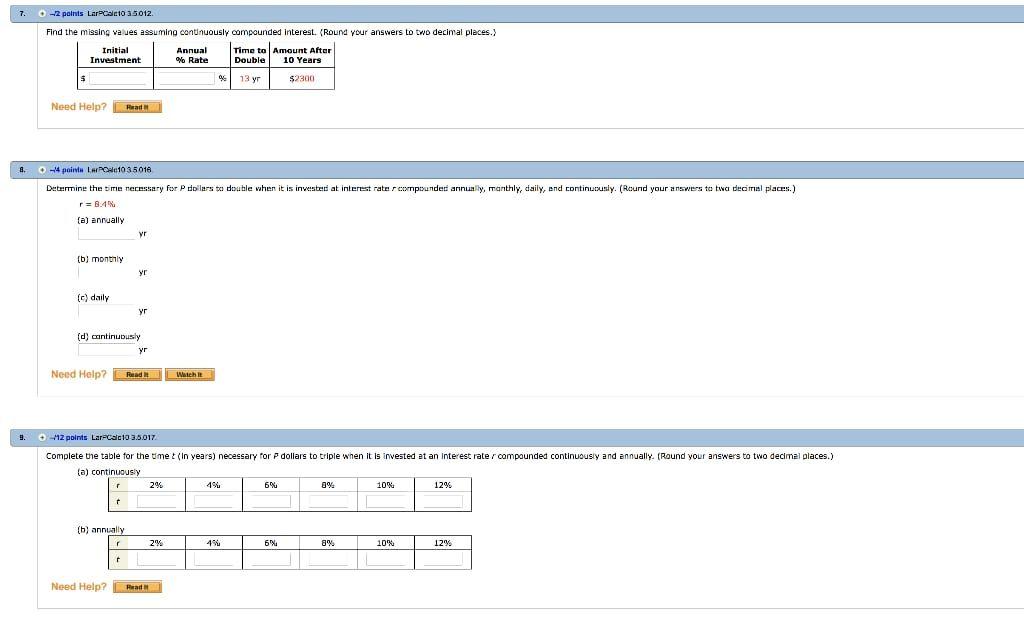The image size is (1024, 630).
Task: Click the annually compounding answer field
Action: pos(107,234)
